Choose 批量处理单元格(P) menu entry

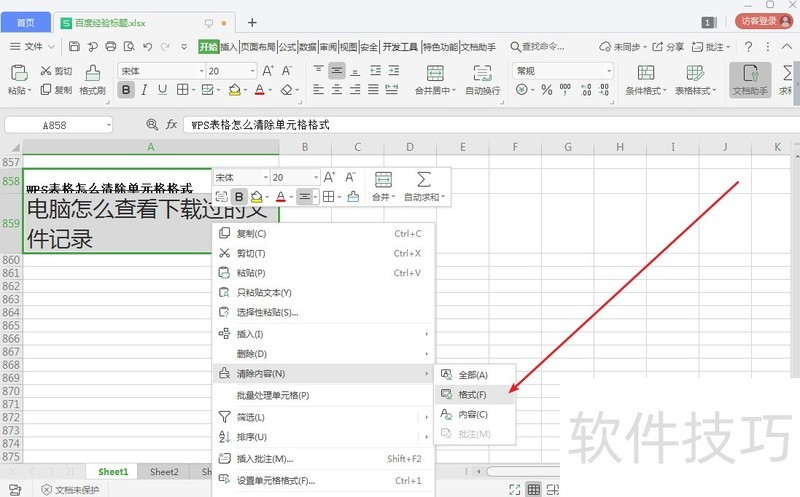(323, 395)
